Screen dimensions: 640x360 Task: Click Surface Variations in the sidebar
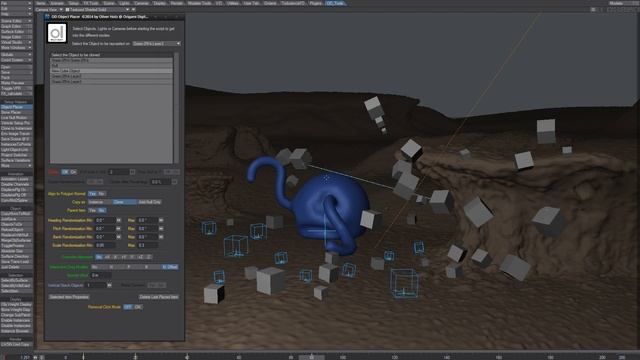[x=16, y=160]
